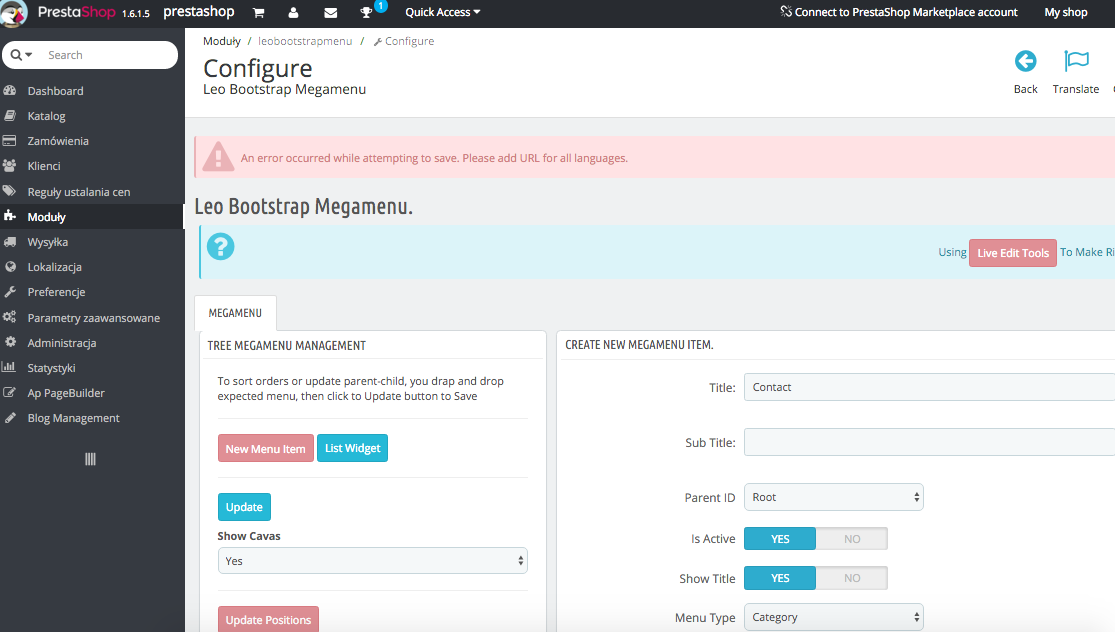Click the Reguły ustalania cen tag icon
The height and width of the screenshot is (632, 1115).
(x=9, y=191)
